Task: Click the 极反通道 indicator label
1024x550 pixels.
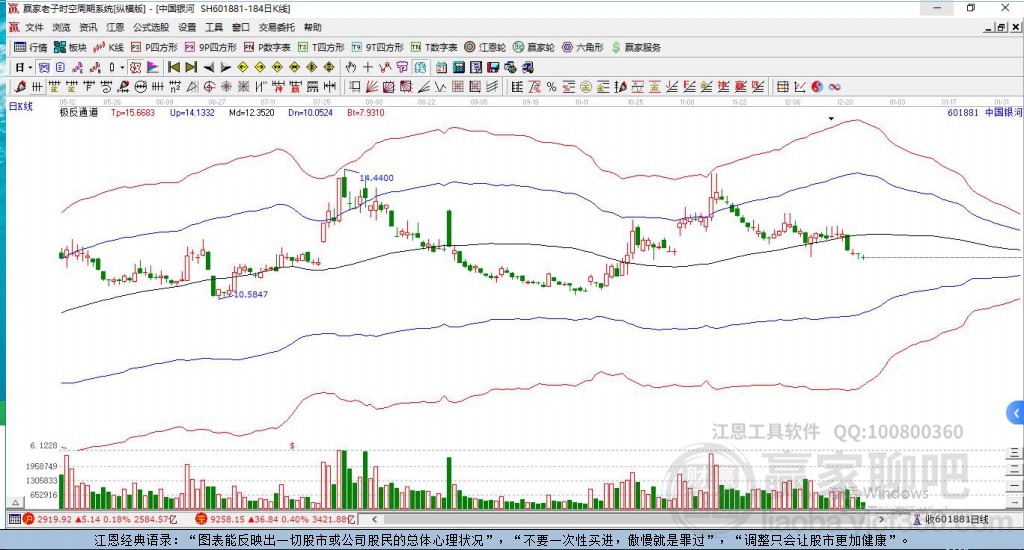Action: [x=79, y=112]
